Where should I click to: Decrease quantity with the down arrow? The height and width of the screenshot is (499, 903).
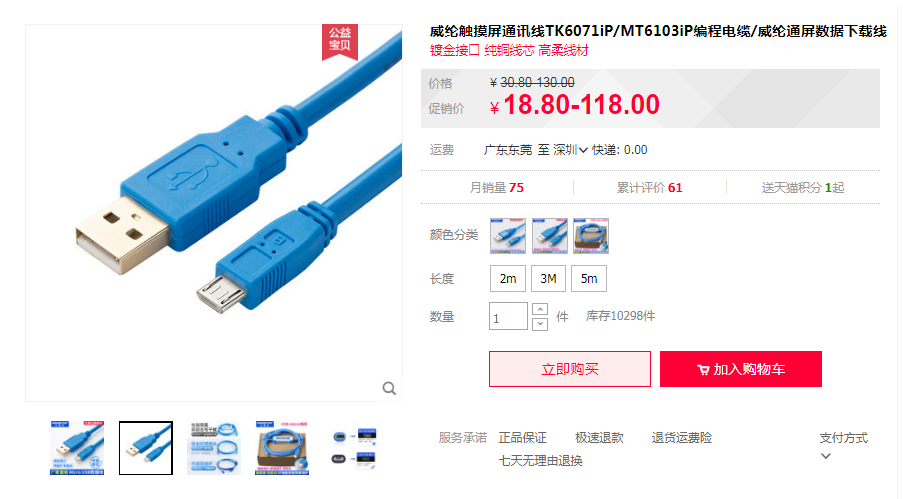click(x=540, y=324)
